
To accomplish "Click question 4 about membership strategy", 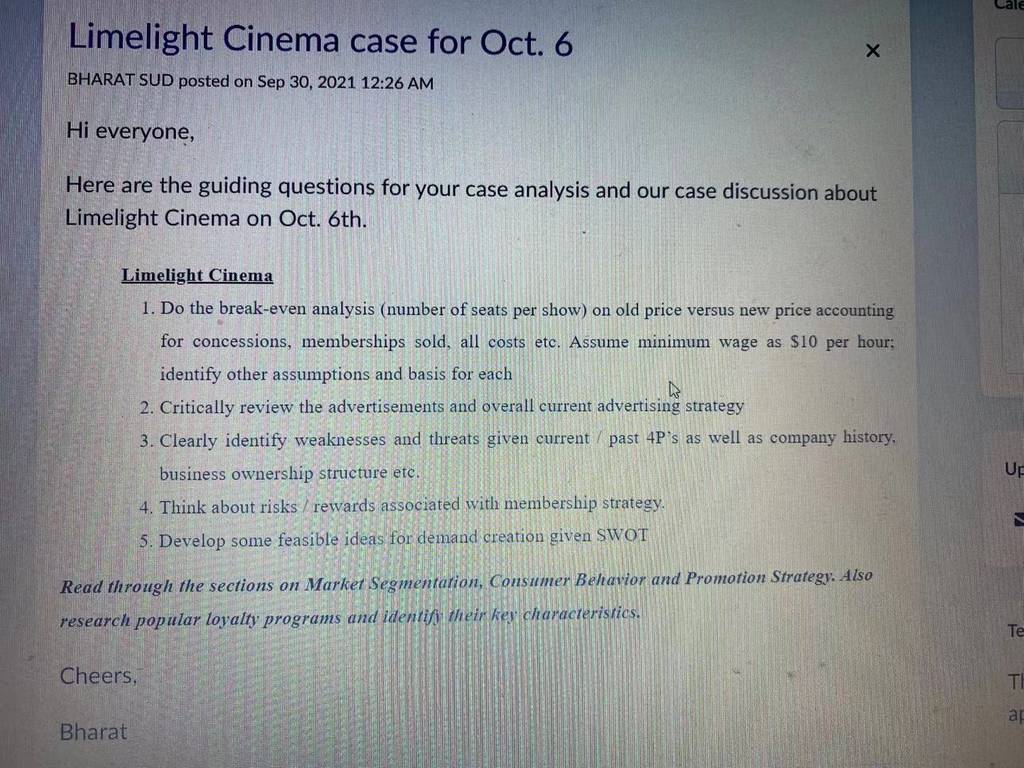I will click(x=402, y=505).
